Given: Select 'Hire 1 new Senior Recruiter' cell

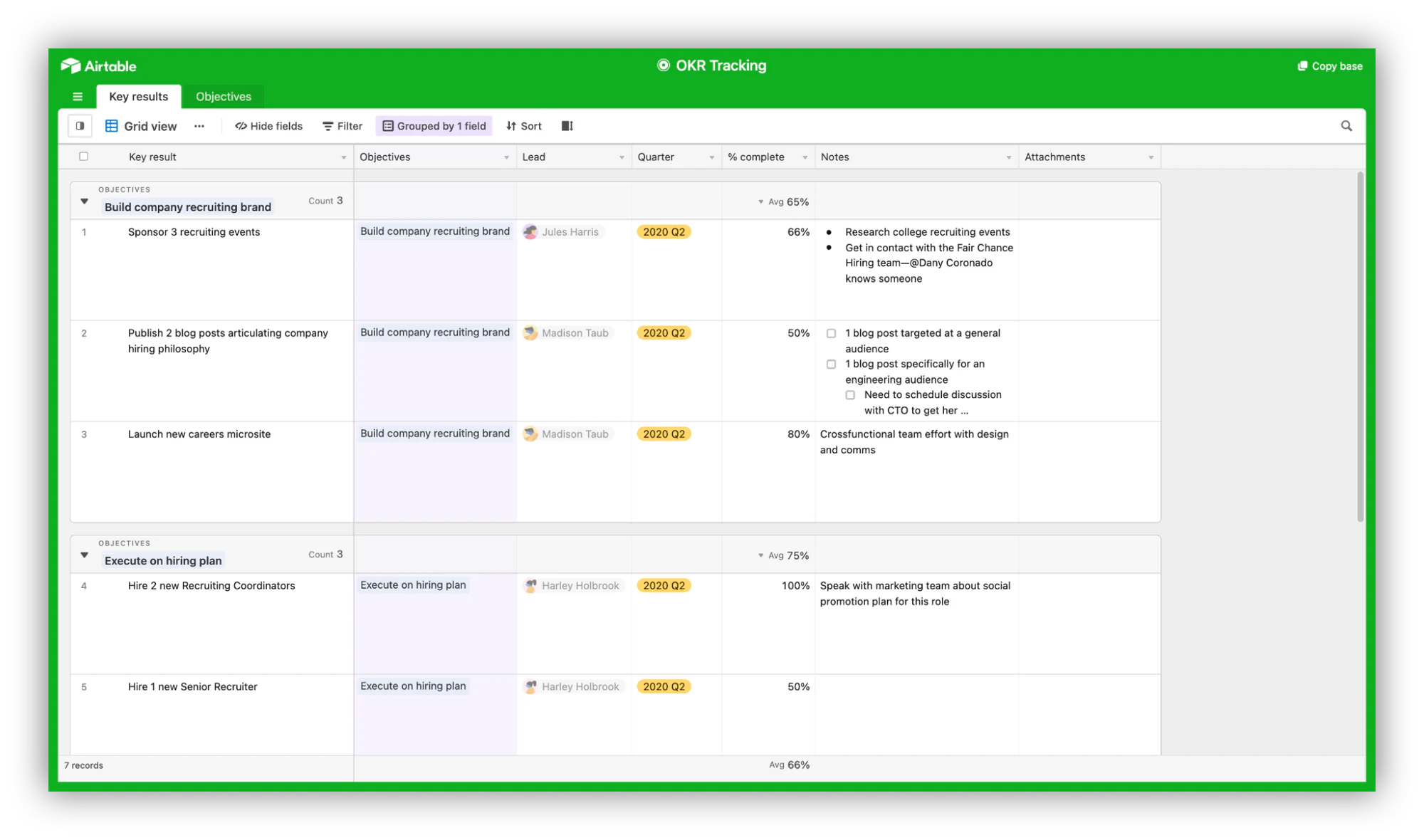Looking at the screenshot, I should tap(212, 715).
